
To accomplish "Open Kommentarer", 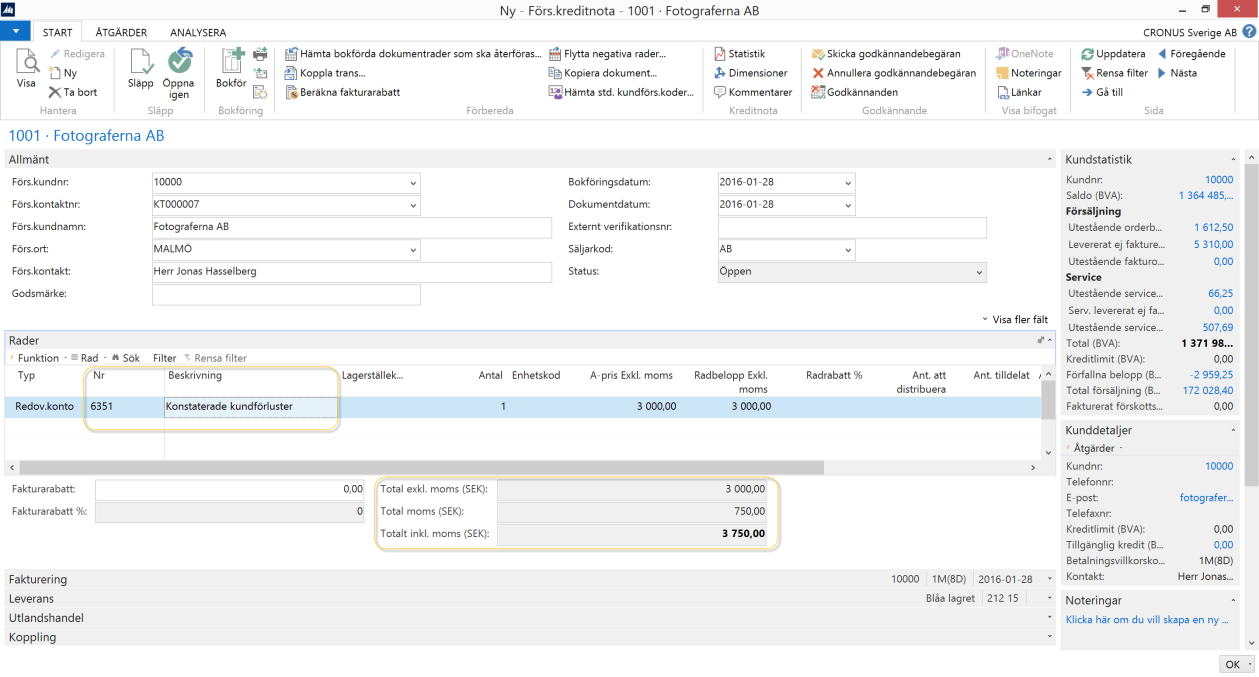I will coord(752,92).
